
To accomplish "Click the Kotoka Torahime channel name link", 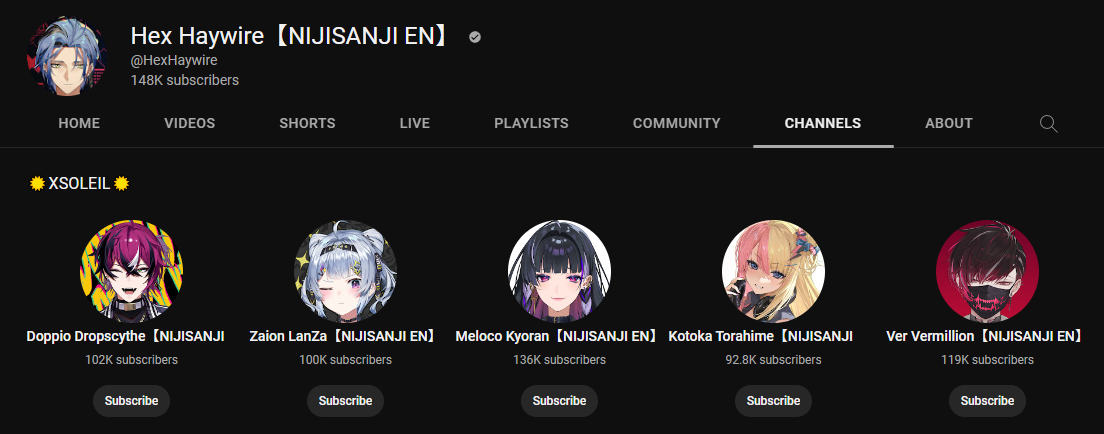I will pyautogui.click(x=760, y=336).
